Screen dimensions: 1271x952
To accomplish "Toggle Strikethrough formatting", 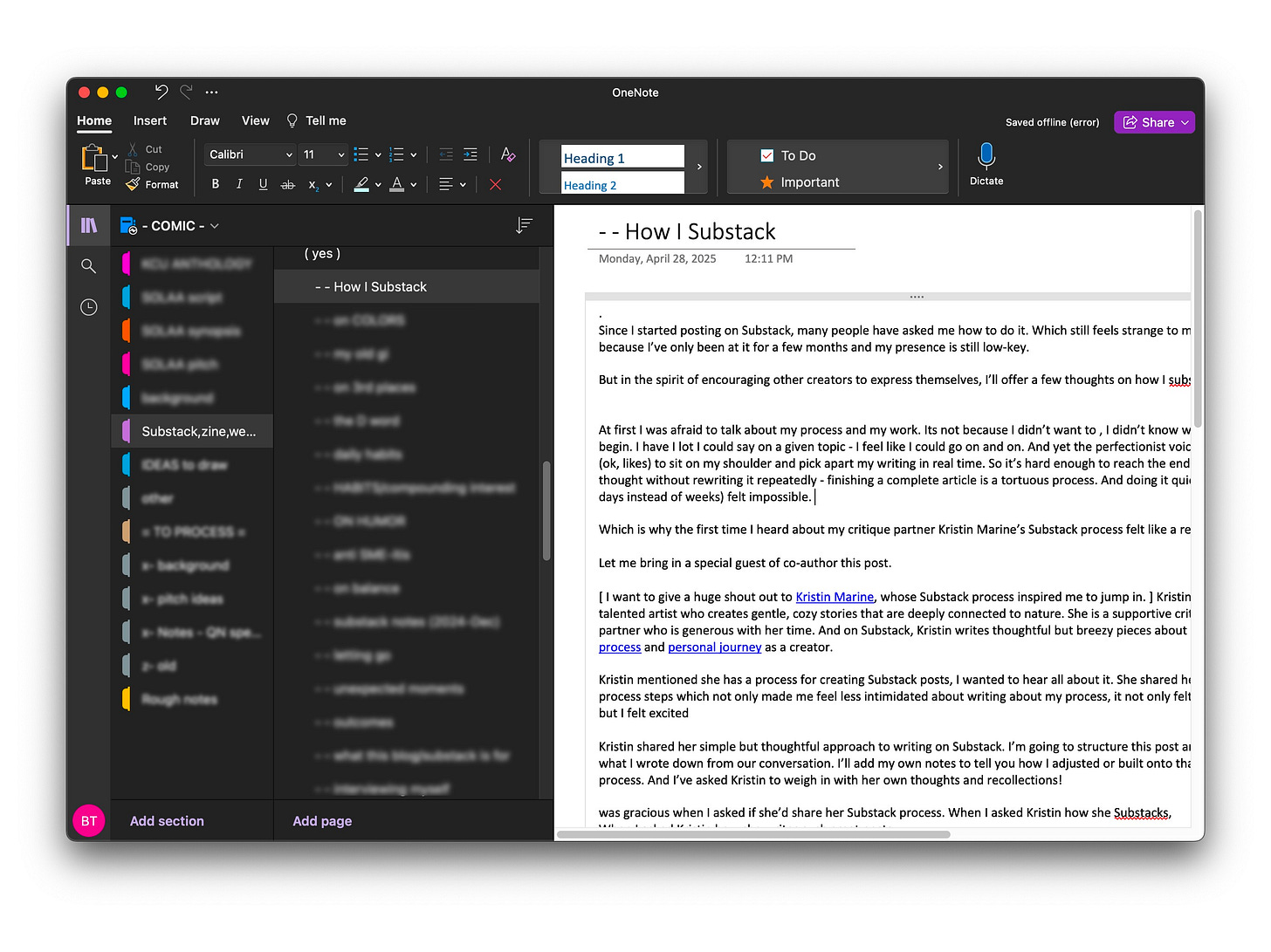I will [287, 184].
